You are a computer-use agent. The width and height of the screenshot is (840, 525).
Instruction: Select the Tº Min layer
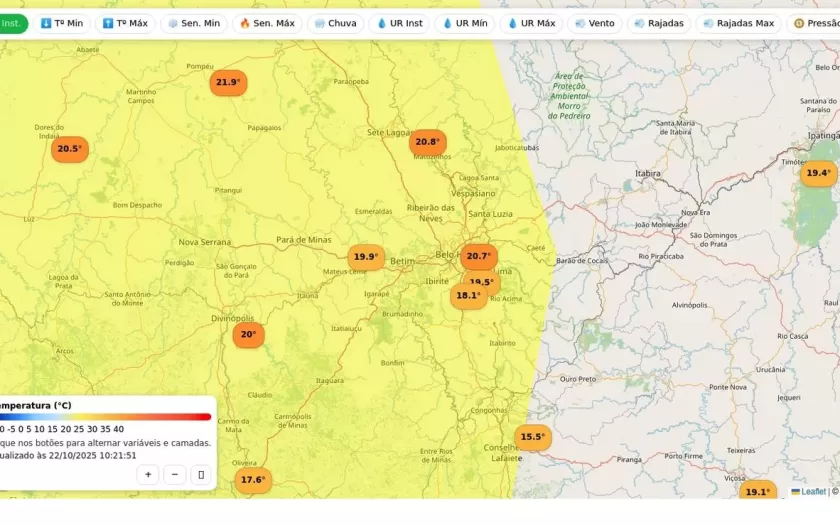(62, 23)
